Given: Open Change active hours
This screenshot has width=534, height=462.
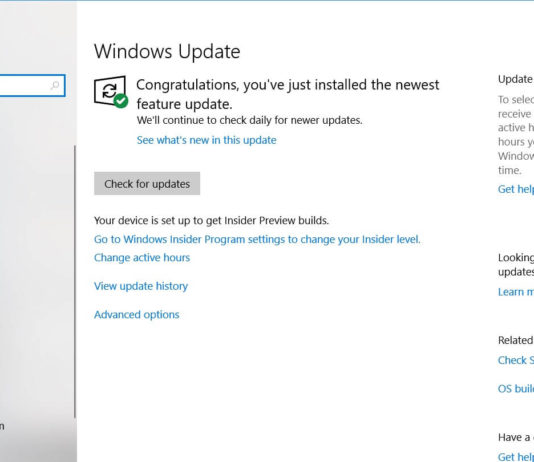Looking at the screenshot, I should coord(142,258).
